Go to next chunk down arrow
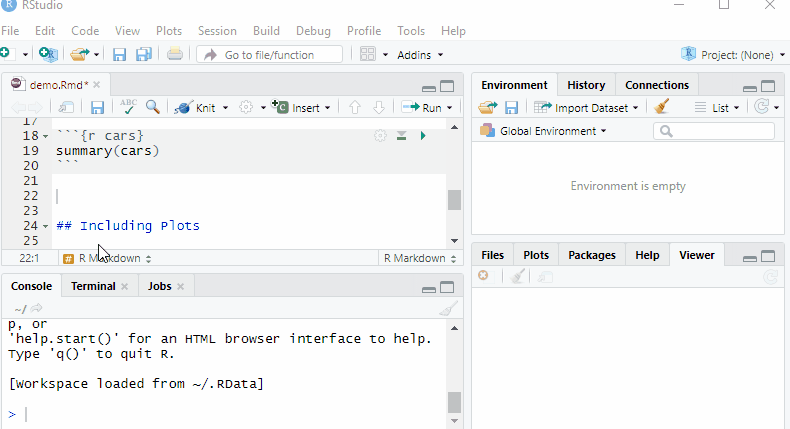This screenshot has height=429, width=790. [379, 107]
